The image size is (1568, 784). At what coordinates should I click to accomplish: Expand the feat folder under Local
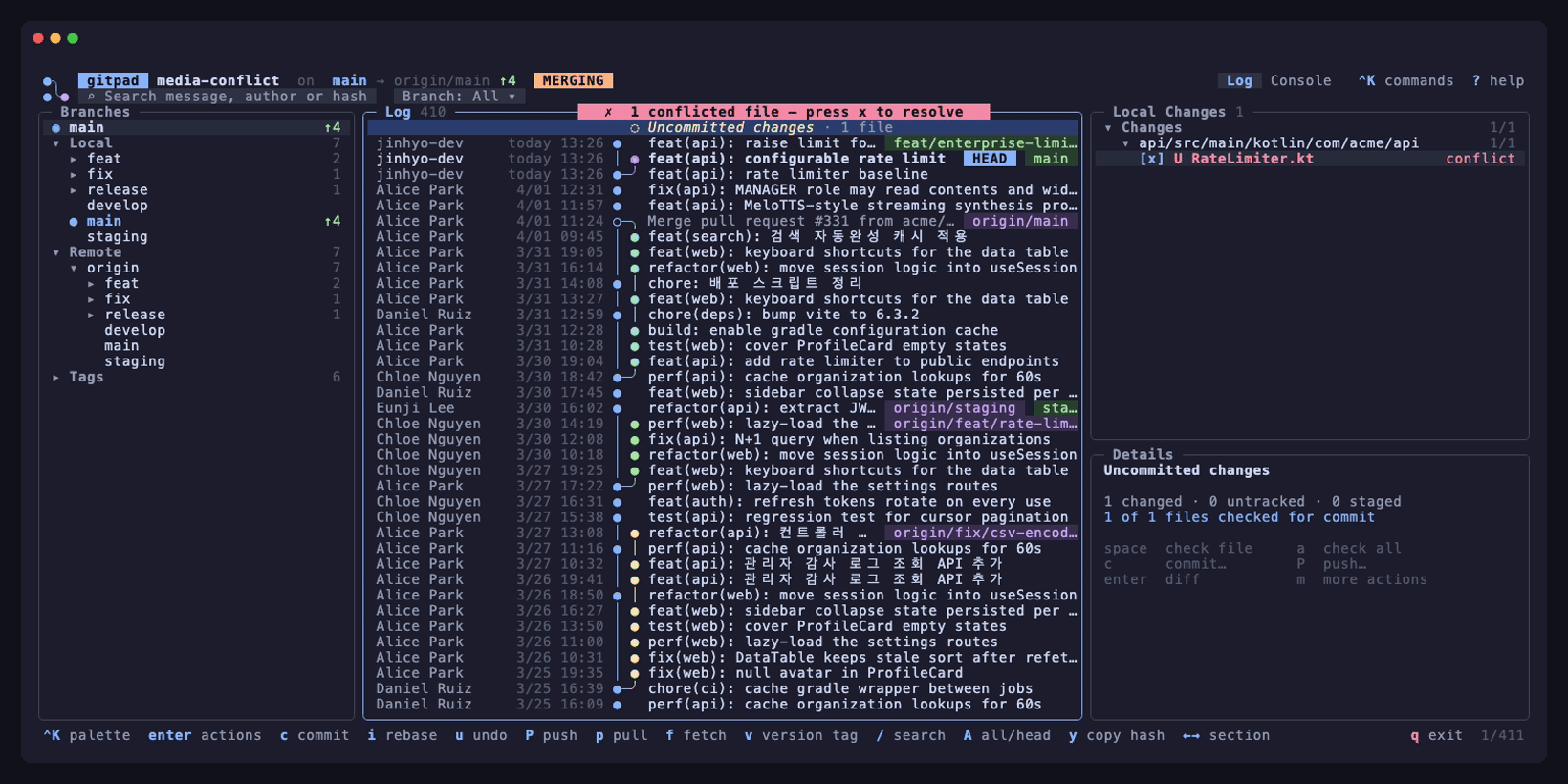pos(74,159)
